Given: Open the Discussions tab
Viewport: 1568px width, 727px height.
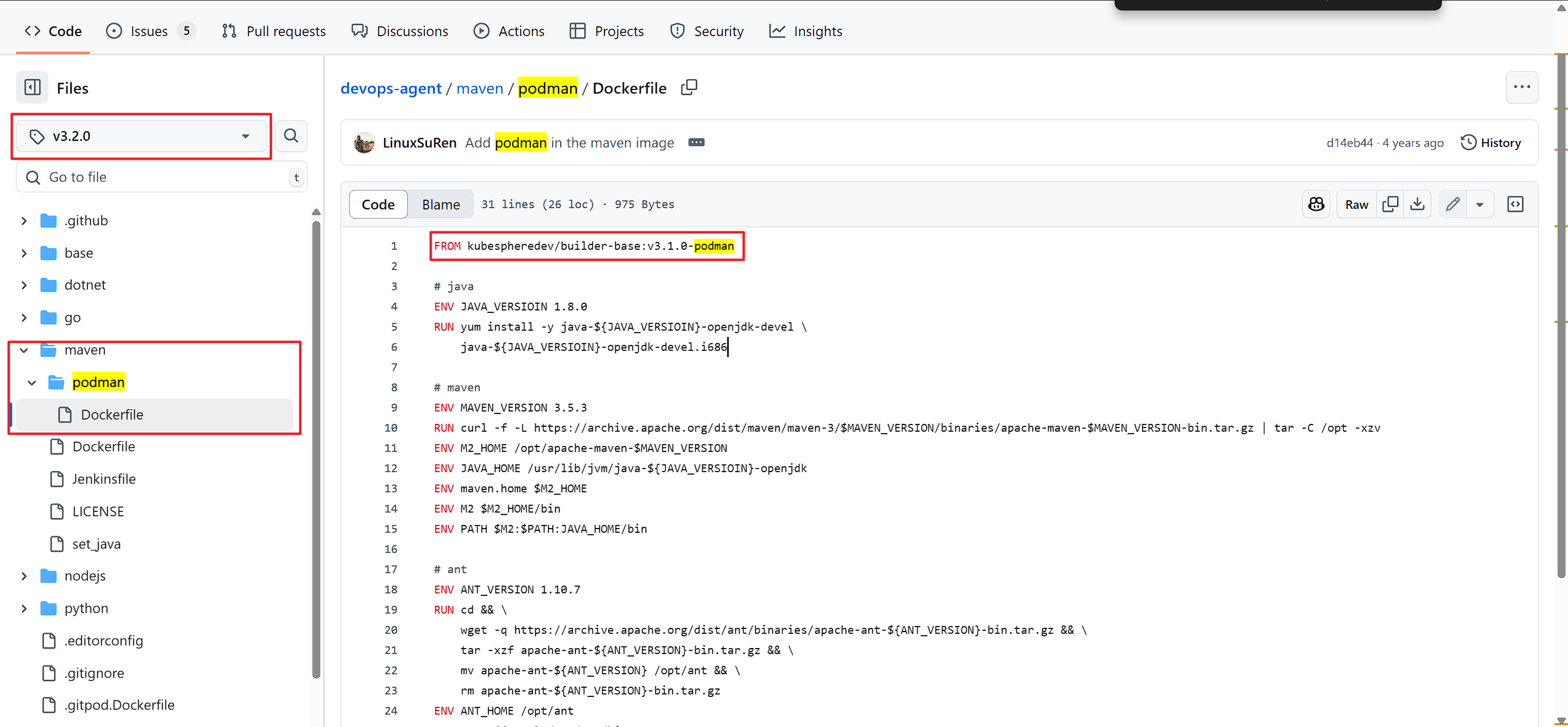Looking at the screenshot, I should pyautogui.click(x=400, y=31).
